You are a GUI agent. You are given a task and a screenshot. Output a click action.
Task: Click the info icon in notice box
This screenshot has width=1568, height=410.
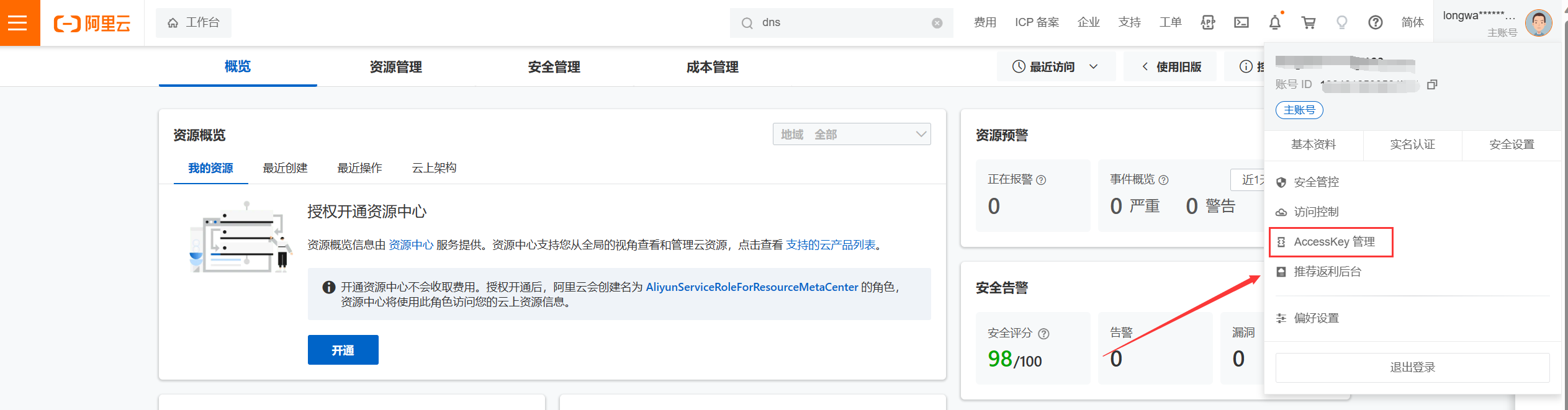(x=329, y=287)
